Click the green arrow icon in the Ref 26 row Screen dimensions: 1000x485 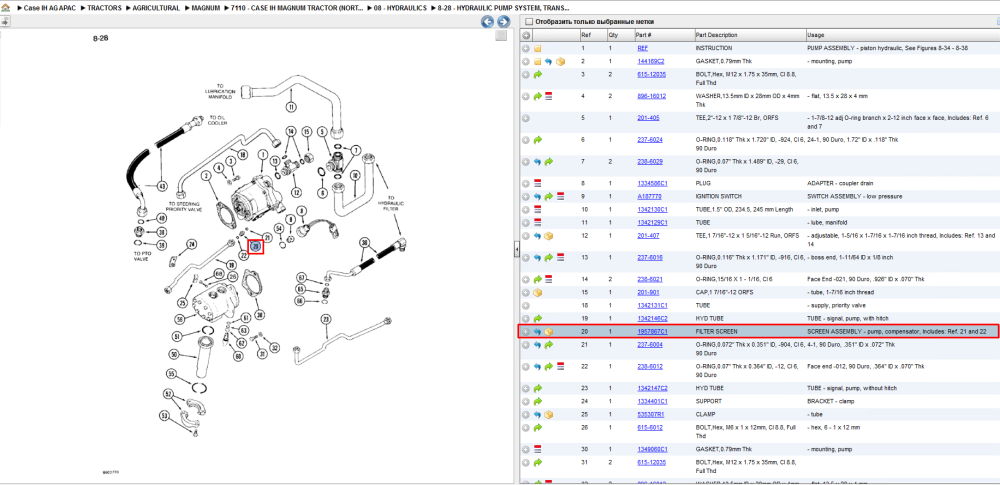[538, 428]
